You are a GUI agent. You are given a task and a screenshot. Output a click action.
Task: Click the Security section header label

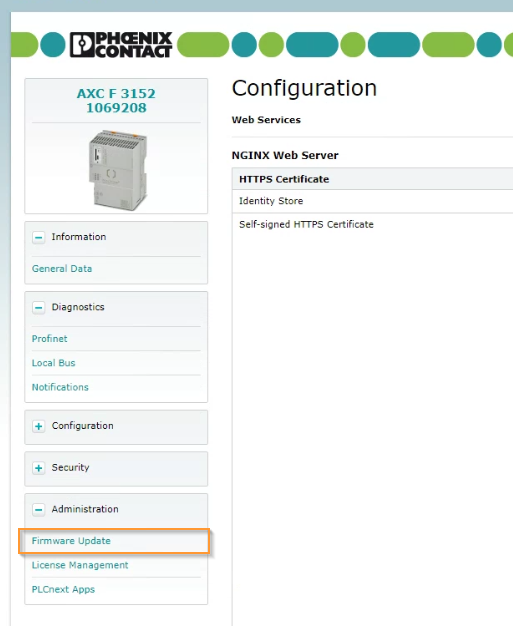[x=70, y=467]
